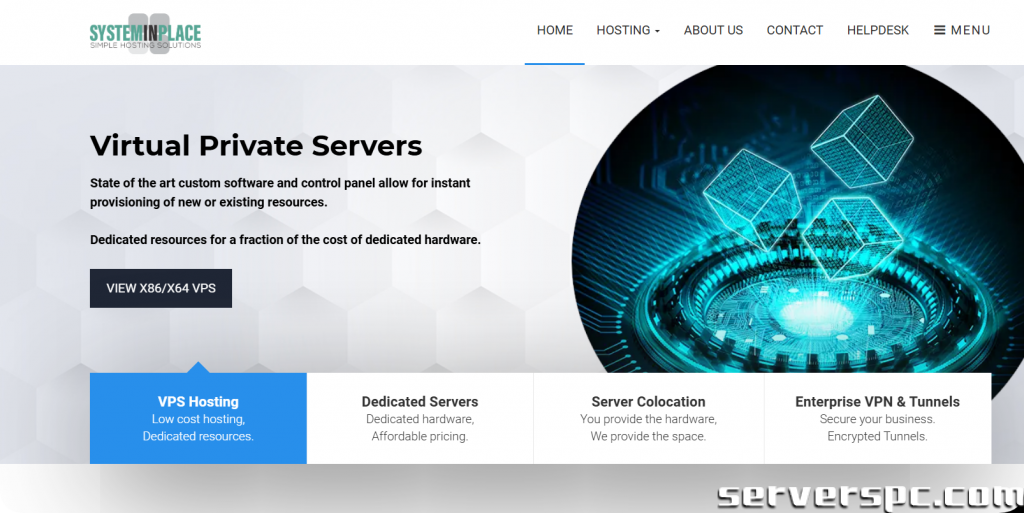The width and height of the screenshot is (1024, 513).
Task: Open the About Us page
Action: click(x=713, y=30)
